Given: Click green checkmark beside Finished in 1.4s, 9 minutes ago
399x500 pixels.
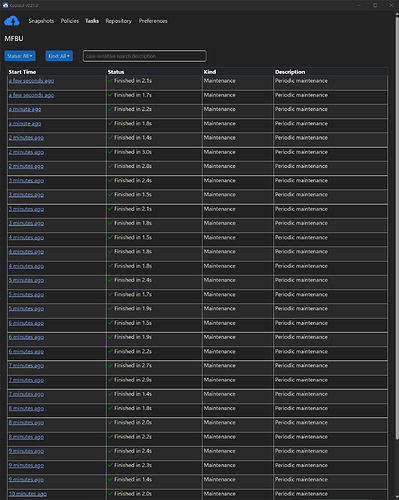Looking at the screenshot, I should coord(110,479).
